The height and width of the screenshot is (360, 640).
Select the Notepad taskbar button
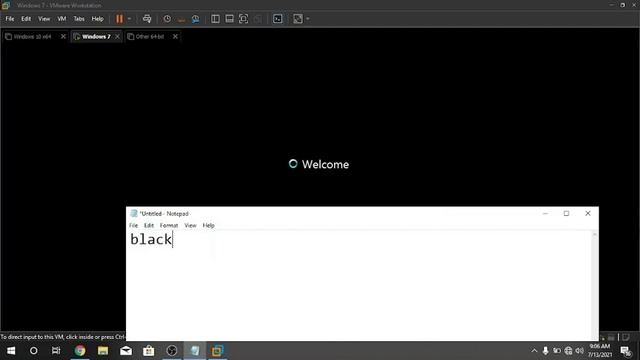(x=195, y=351)
